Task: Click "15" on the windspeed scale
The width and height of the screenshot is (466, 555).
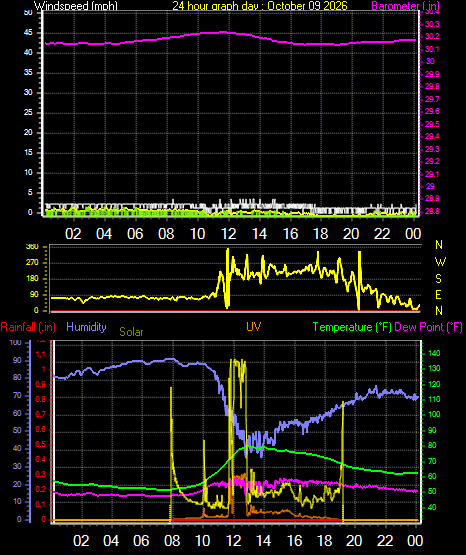Action: pos(28,153)
